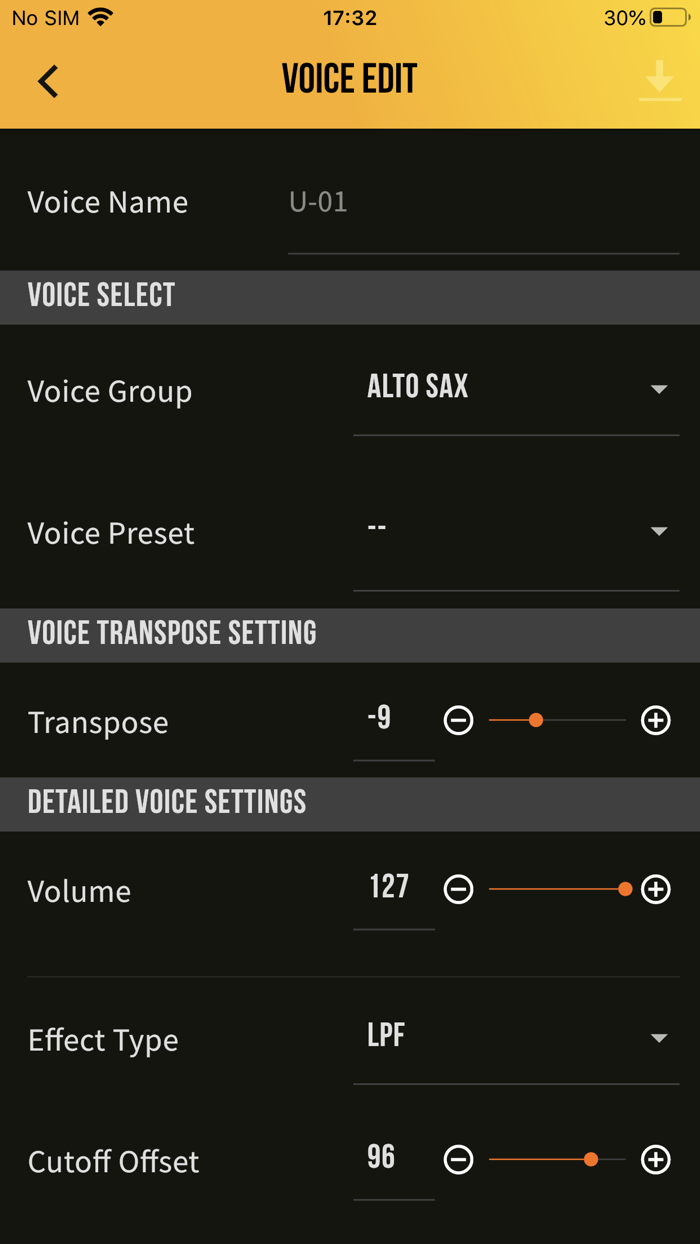Tap the Voice Name field showing U-01
Viewport: 700px width, 1244px height.
click(x=483, y=202)
